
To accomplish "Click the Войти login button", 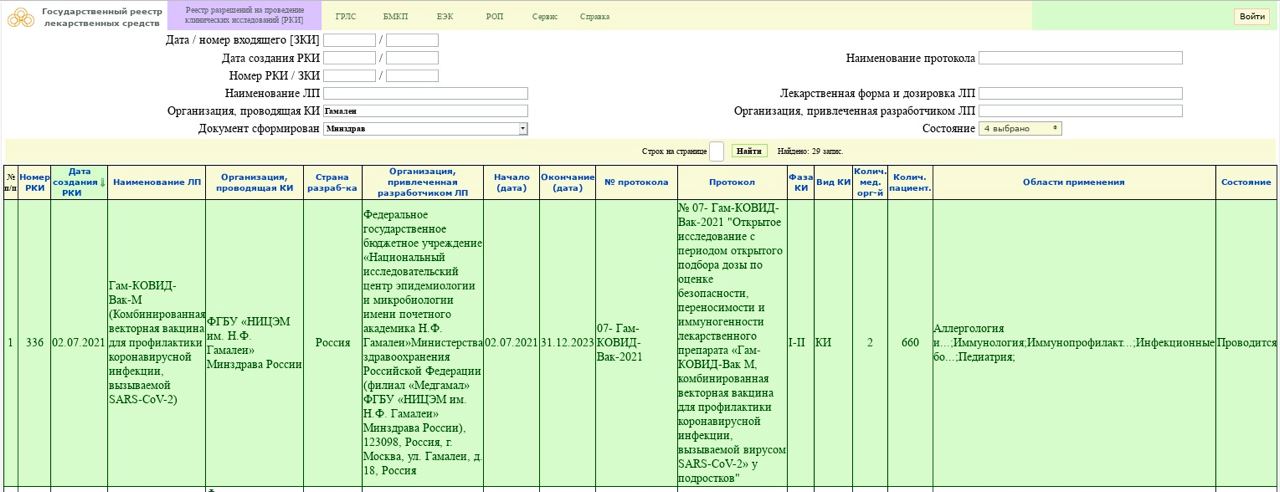I will coord(1252,16).
